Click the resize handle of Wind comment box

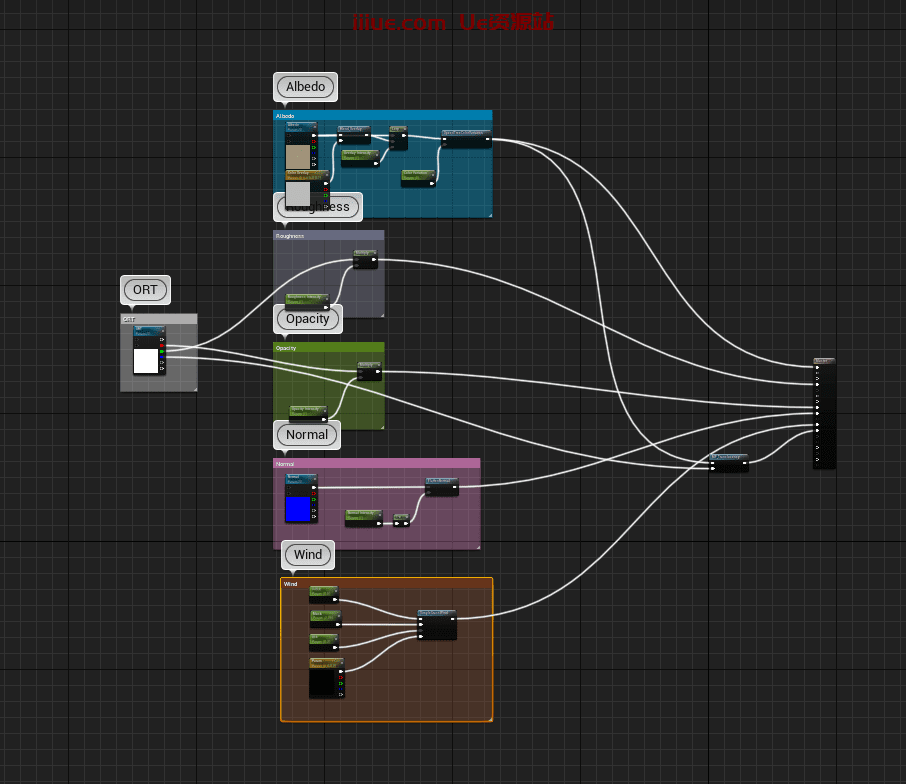click(490, 717)
